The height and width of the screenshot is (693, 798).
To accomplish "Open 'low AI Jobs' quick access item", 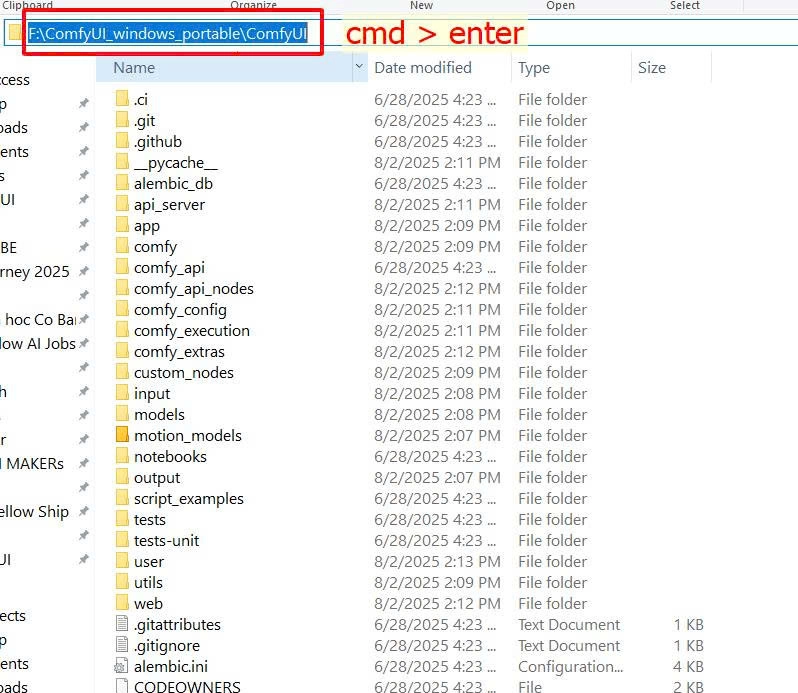I will [x=38, y=343].
